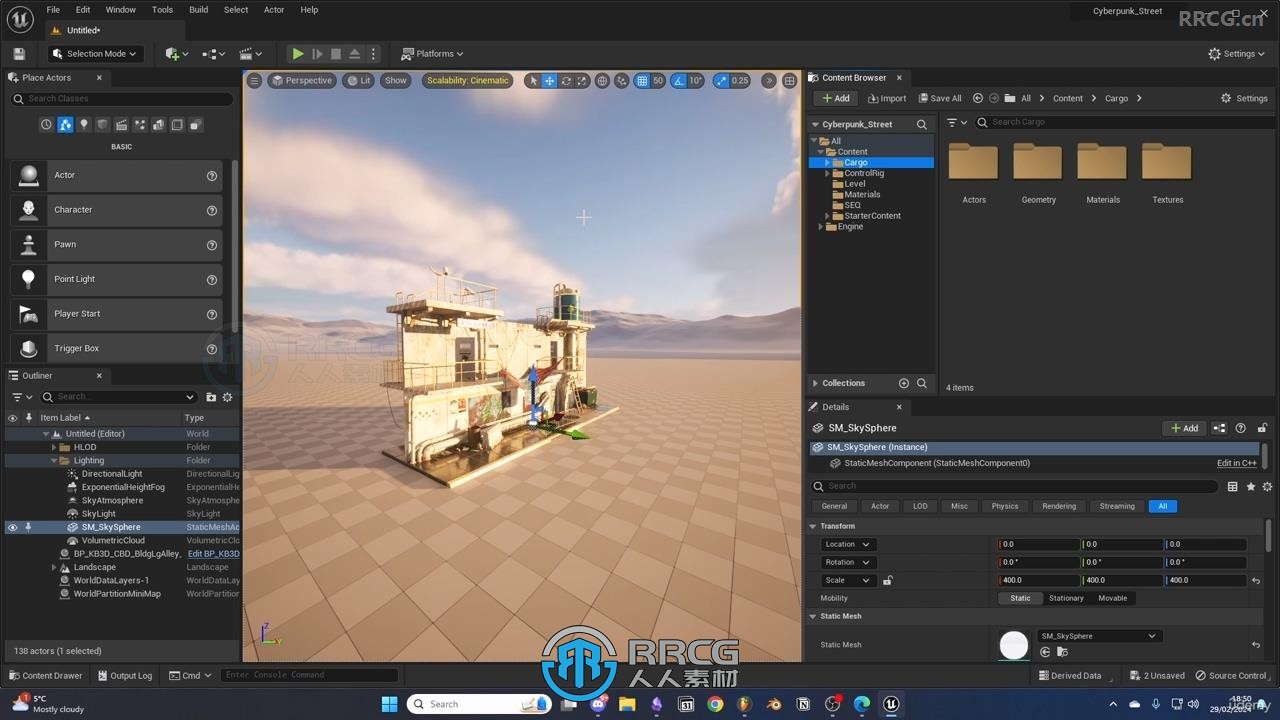The width and height of the screenshot is (1280, 720).
Task: Maximize or restore viewport layout icon
Action: 790,81
